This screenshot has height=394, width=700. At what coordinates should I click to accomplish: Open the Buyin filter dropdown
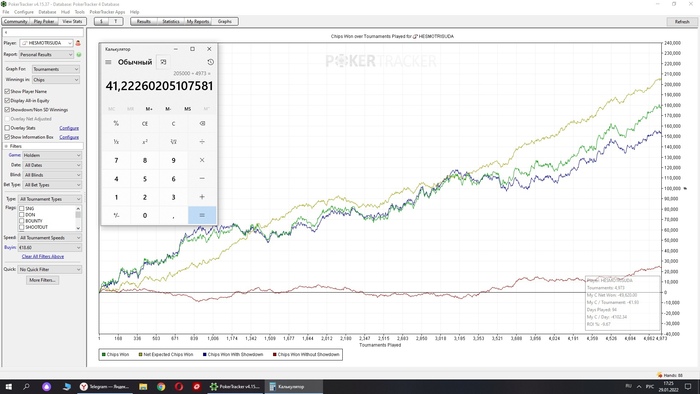[50, 248]
